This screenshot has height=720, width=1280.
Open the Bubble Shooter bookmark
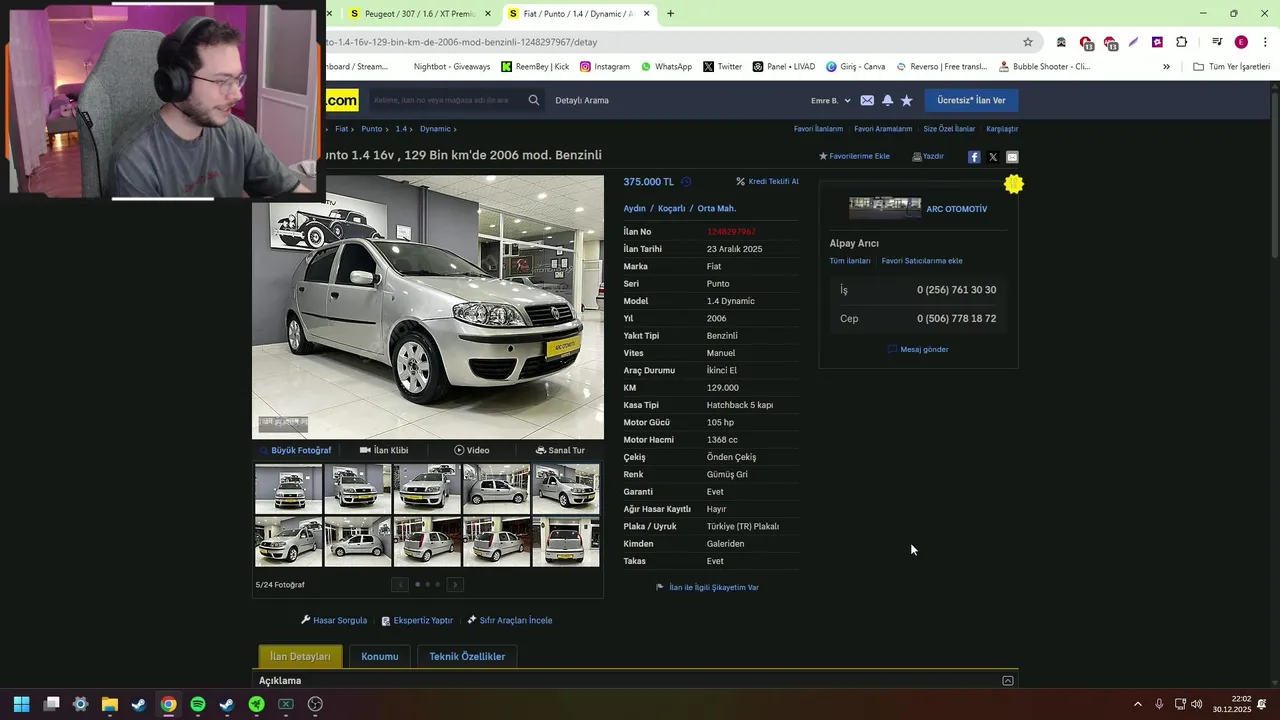(1044, 67)
